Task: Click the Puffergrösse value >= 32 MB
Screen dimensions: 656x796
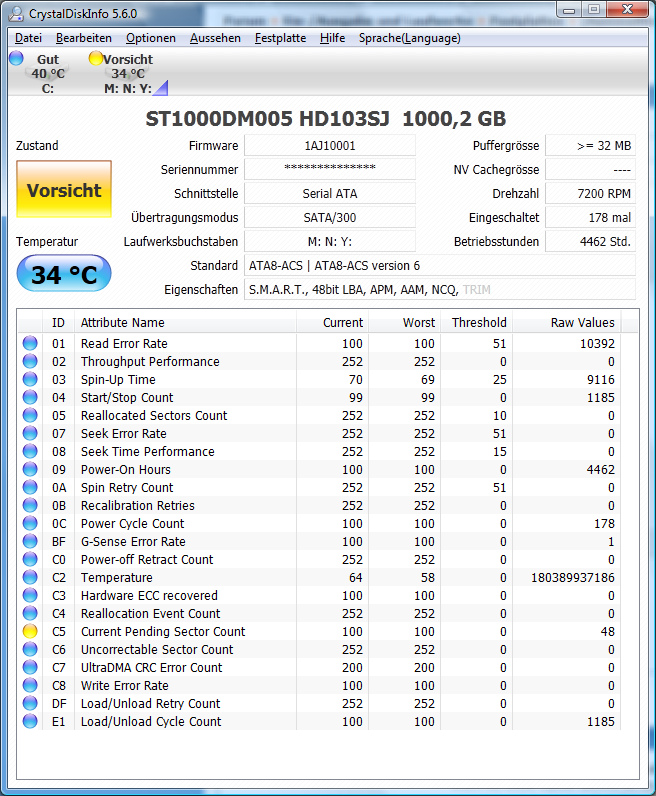Action: 590,146
